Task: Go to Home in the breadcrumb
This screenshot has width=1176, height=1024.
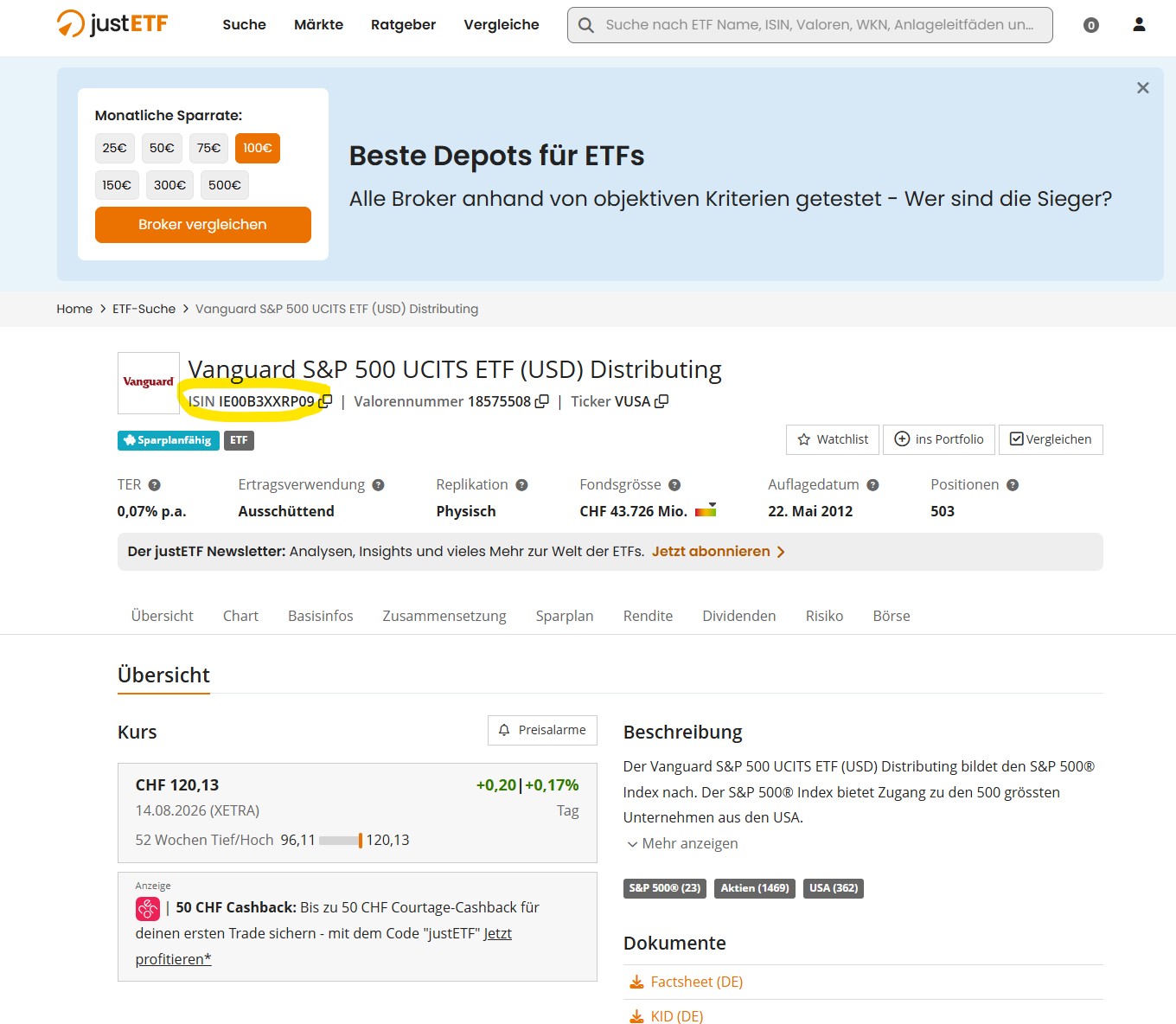Action: (x=74, y=309)
